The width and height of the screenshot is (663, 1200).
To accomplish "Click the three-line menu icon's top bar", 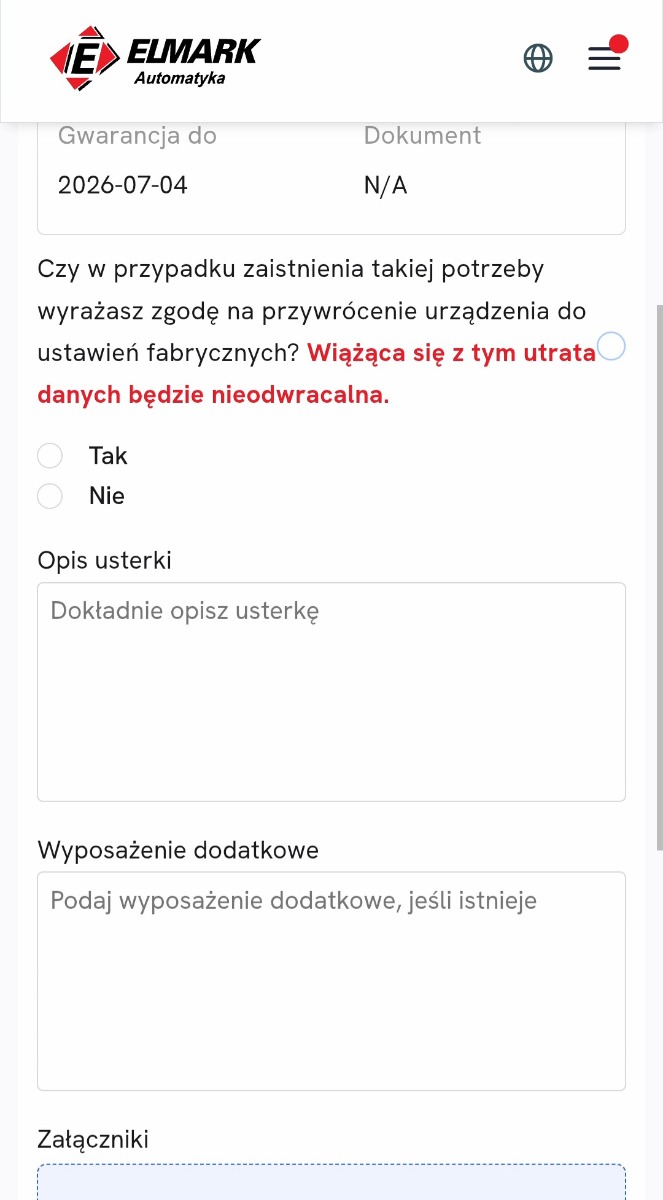I will [x=604, y=47].
